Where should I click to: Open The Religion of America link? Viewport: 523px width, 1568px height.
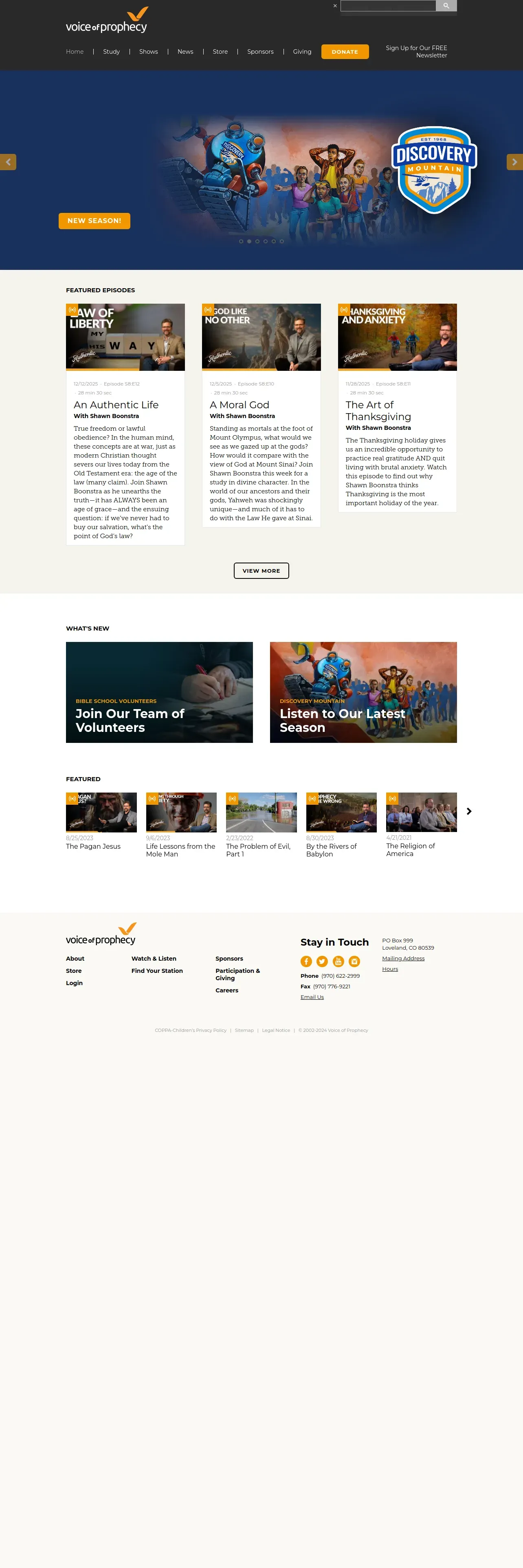click(x=411, y=850)
